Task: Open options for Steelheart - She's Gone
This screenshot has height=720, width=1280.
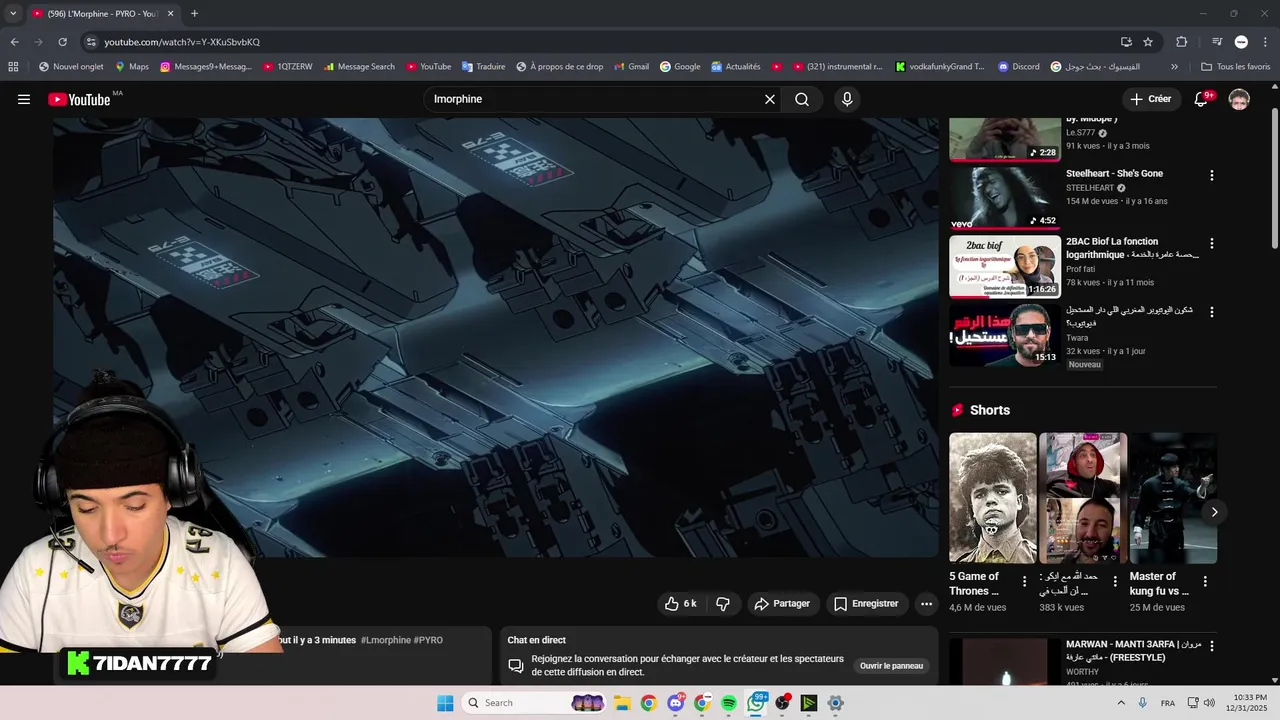Action: (x=1211, y=175)
